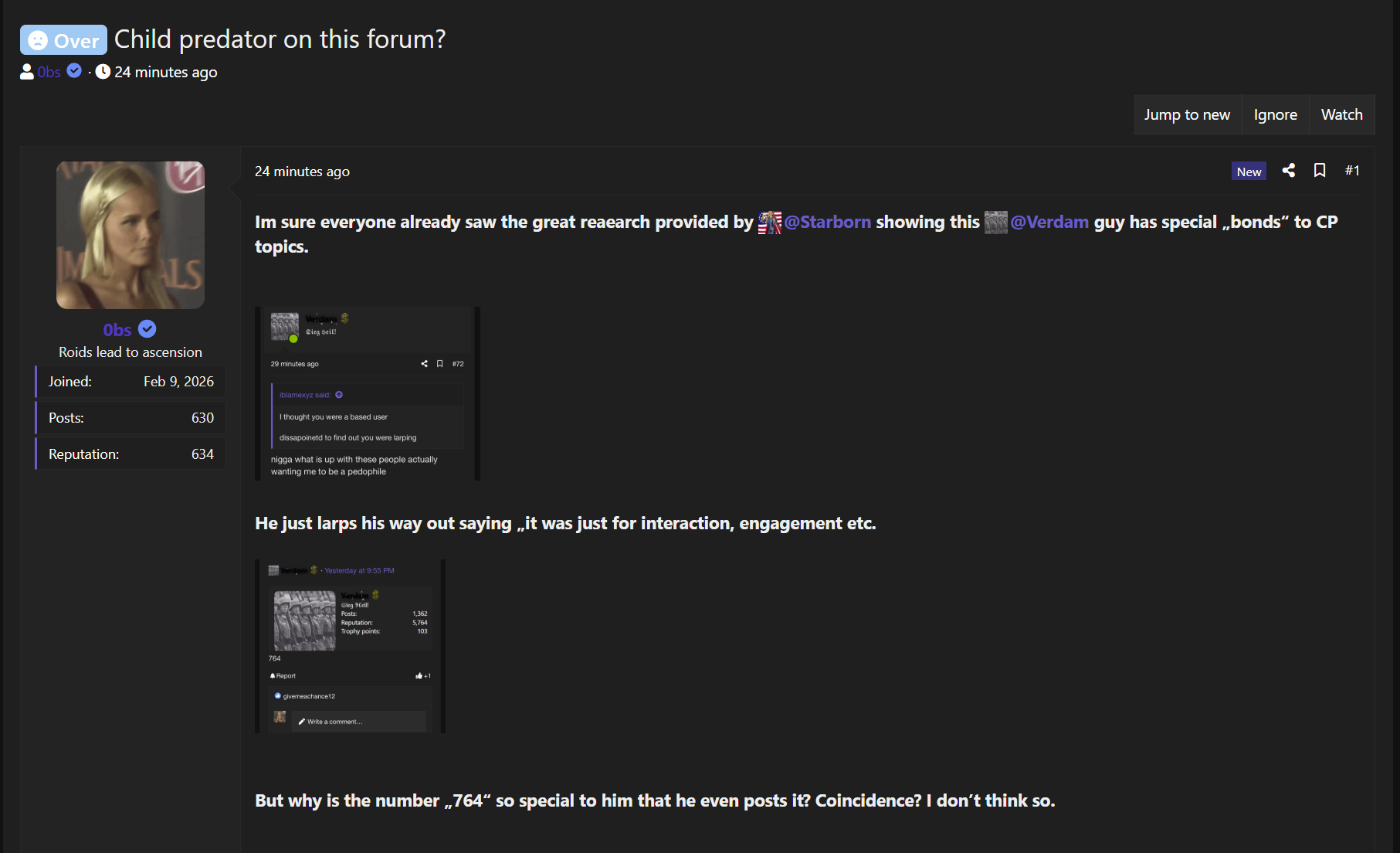This screenshot has width=1400, height=853.
Task: Click the 0bs profile avatar picture
Action: (130, 234)
